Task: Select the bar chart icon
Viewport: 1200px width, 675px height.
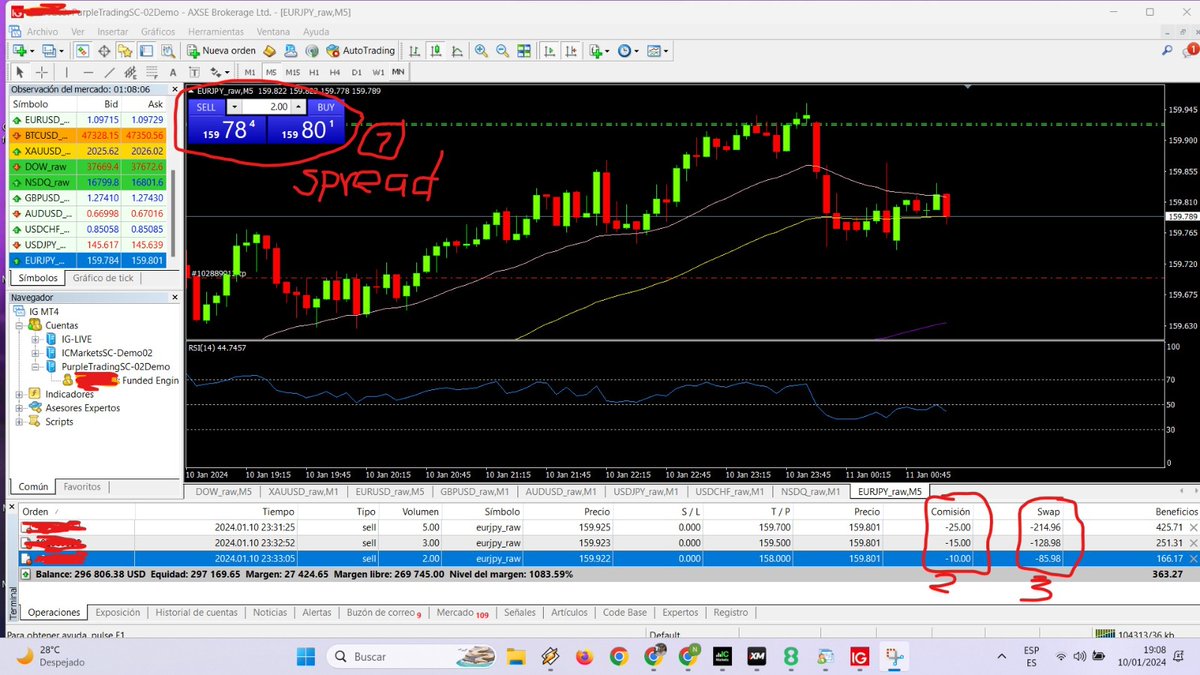Action: 415,51
